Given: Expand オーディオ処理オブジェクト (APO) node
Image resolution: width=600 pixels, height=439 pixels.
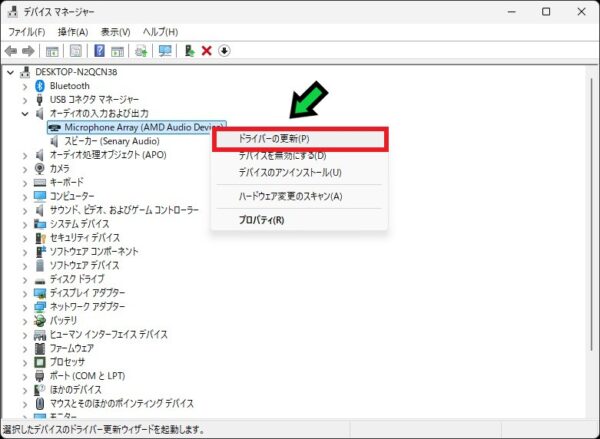Looking at the screenshot, I should click(x=25, y=155).
